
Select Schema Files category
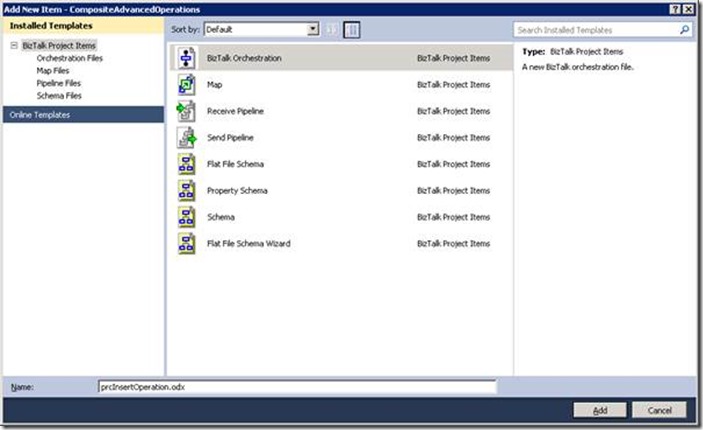click(x=59, y=96)
